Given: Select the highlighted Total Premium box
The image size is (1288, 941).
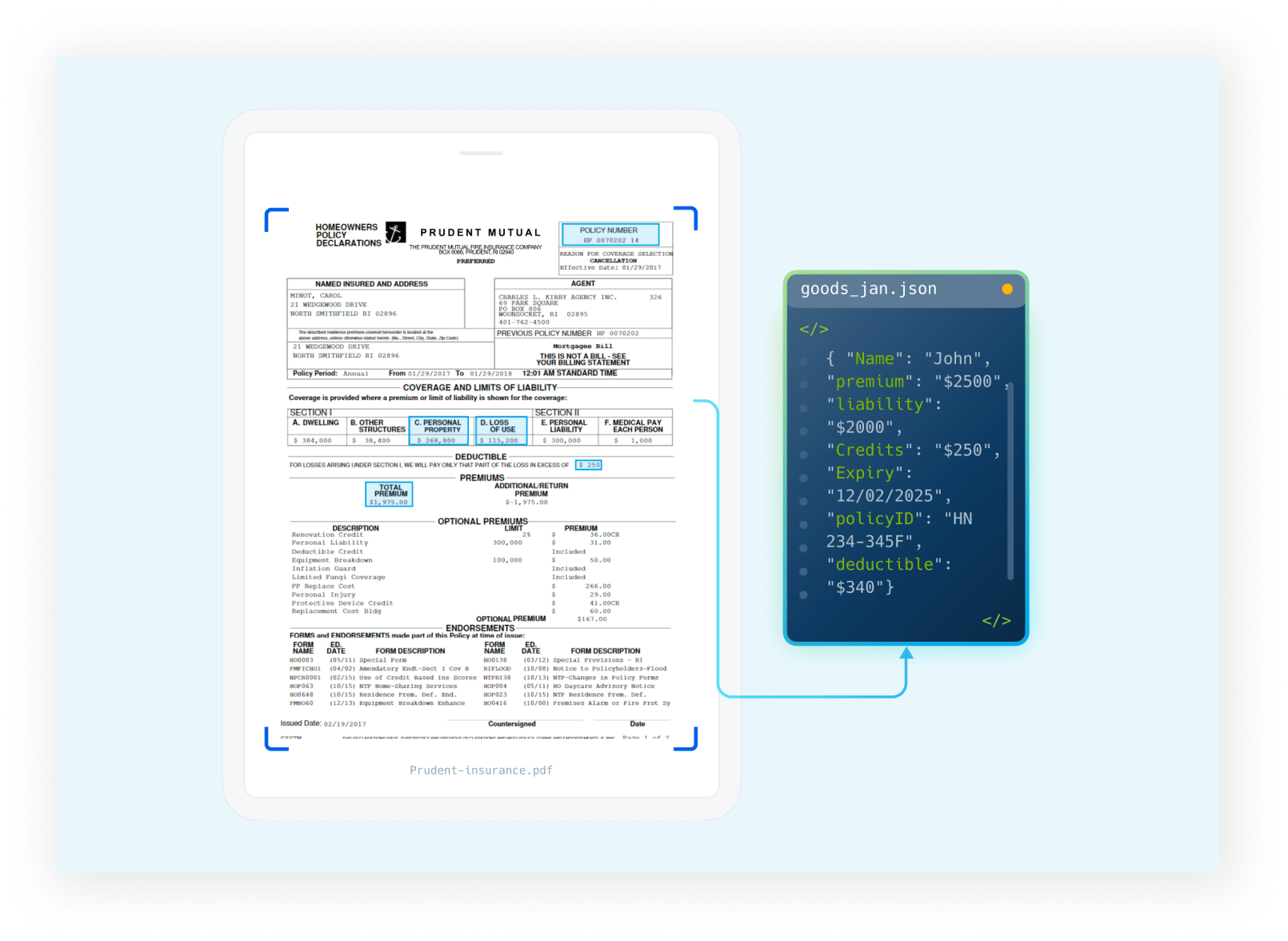Looking at the screenshot, I should (389, 494).
